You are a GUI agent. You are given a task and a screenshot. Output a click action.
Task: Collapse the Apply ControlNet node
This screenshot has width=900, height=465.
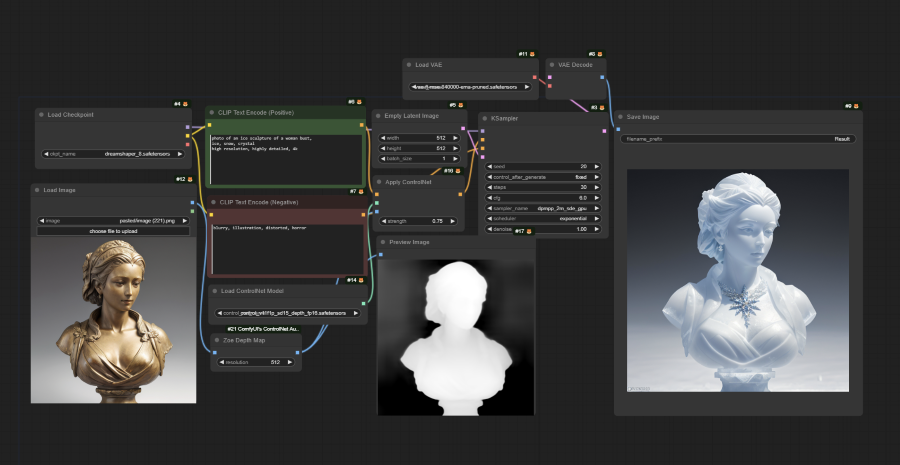(x=379, y=182)
